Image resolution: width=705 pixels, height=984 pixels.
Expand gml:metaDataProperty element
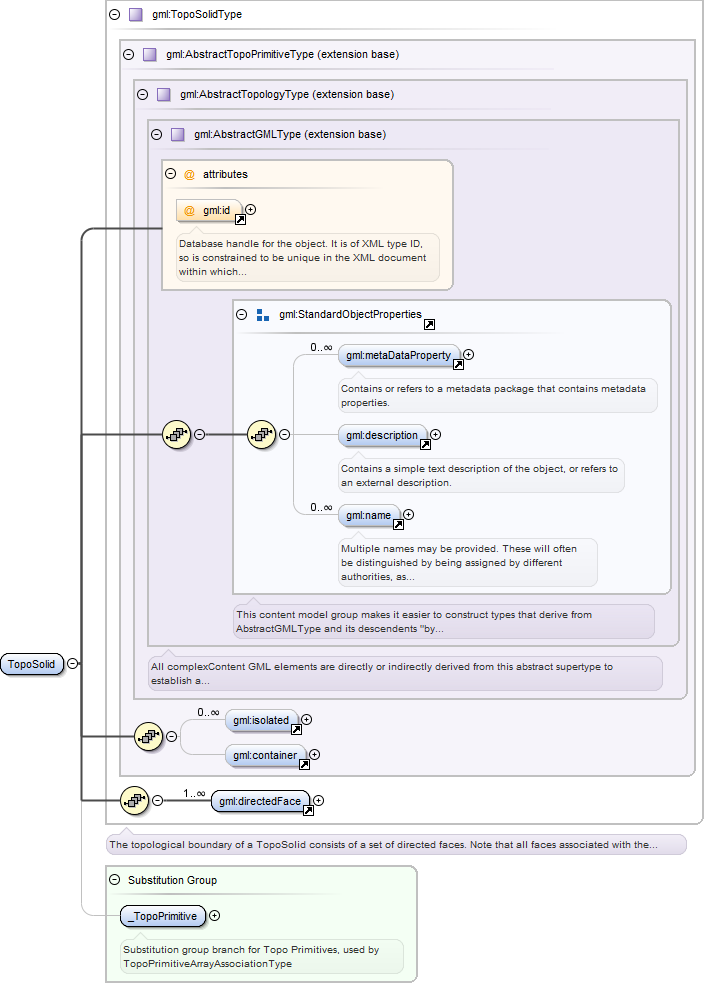(x=468, y=355)
